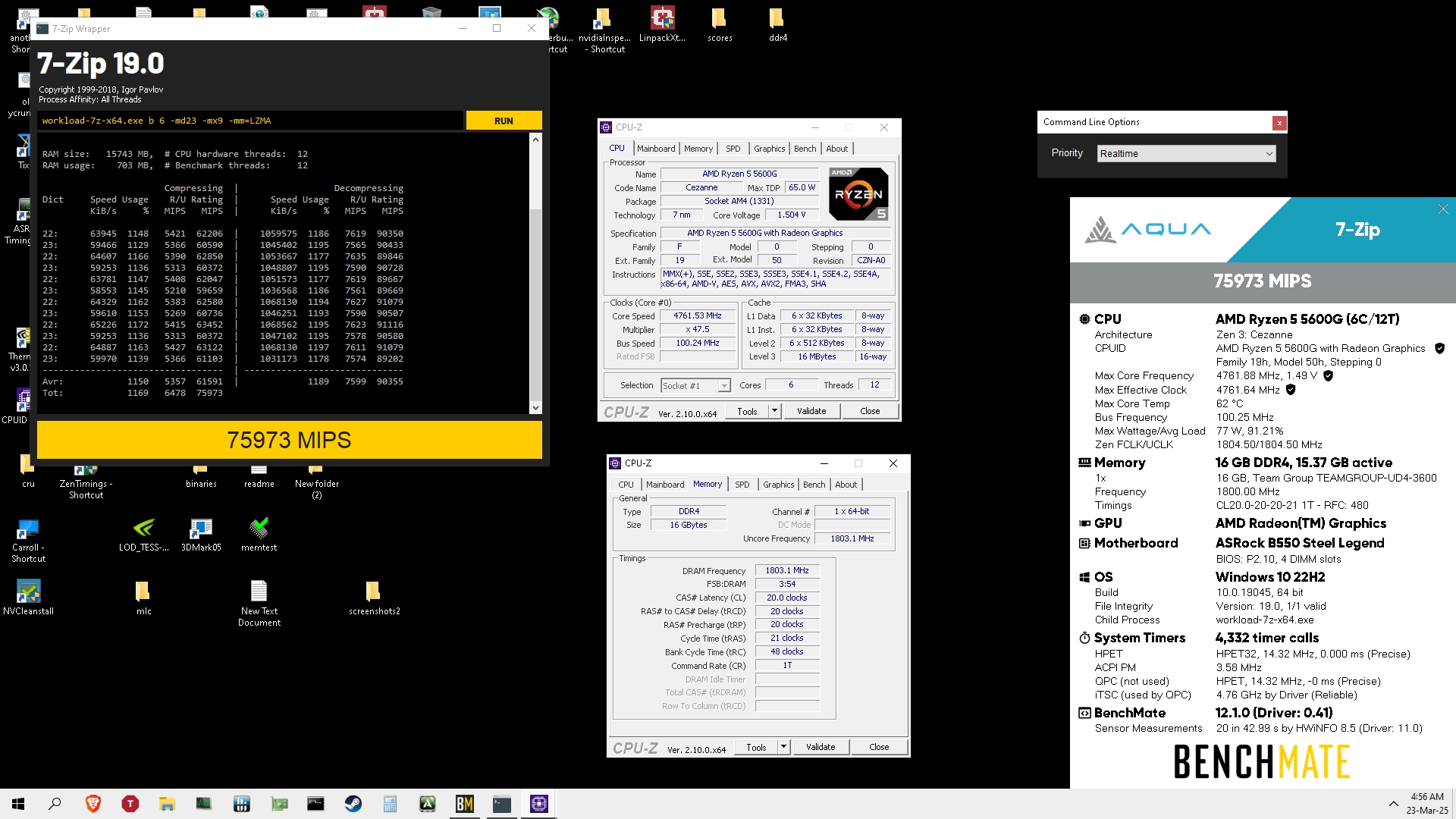Close the Command Line Options dialog
Screen dimensions: 1456x819
tap(1279, 122)
